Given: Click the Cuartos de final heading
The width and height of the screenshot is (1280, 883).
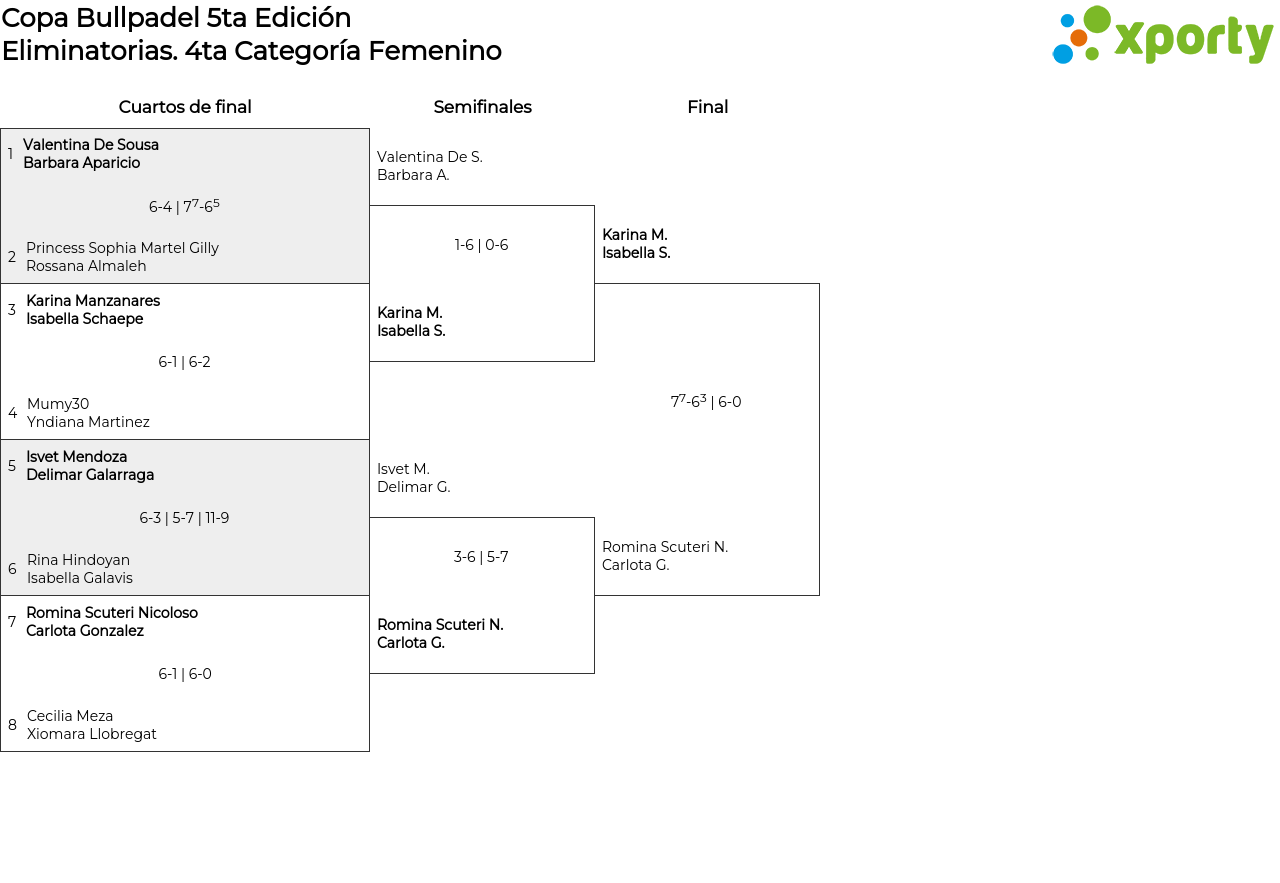Looking at the screenshot, I should [185, 107].
